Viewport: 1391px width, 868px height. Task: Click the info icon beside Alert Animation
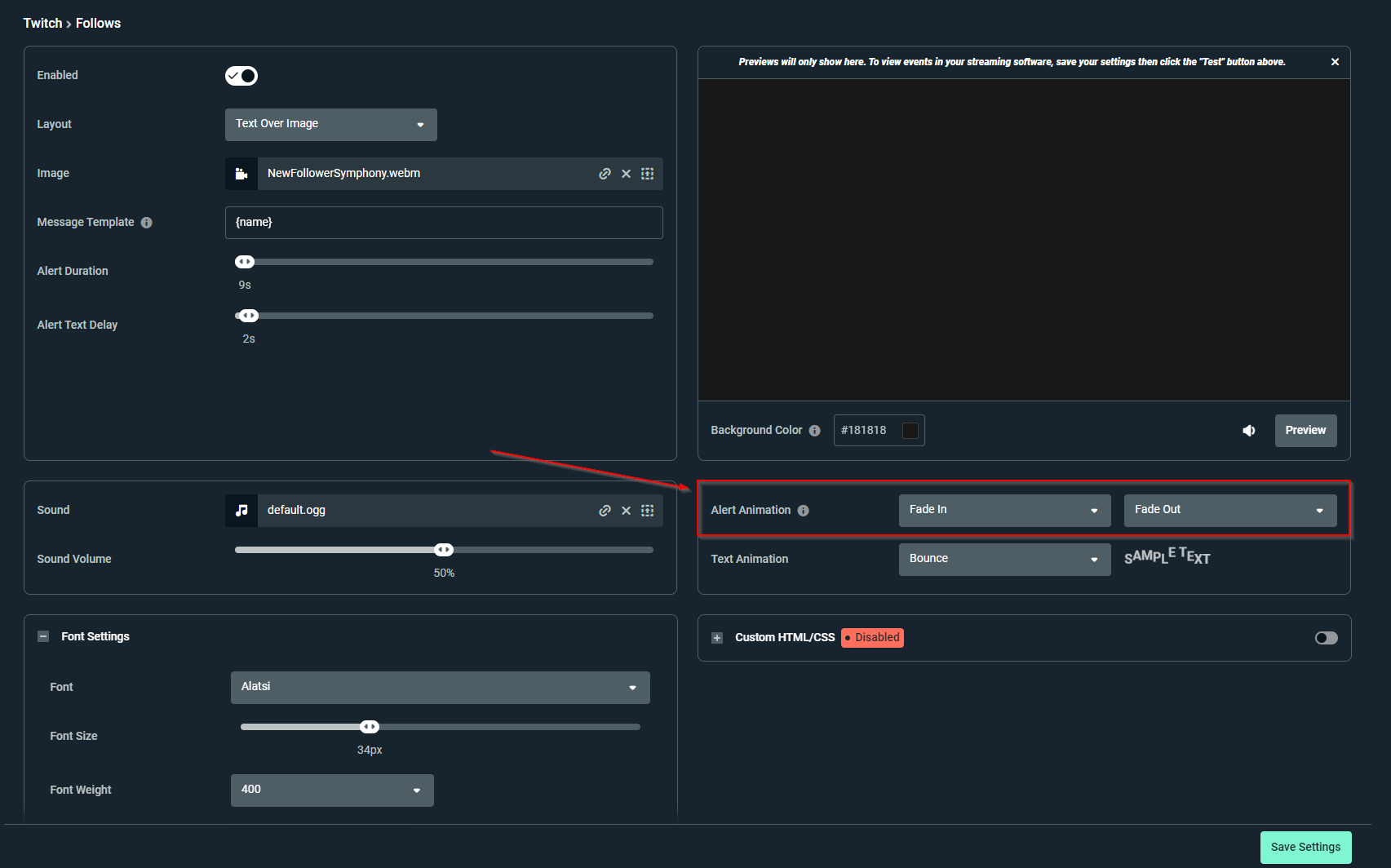(x=804, y=510)
